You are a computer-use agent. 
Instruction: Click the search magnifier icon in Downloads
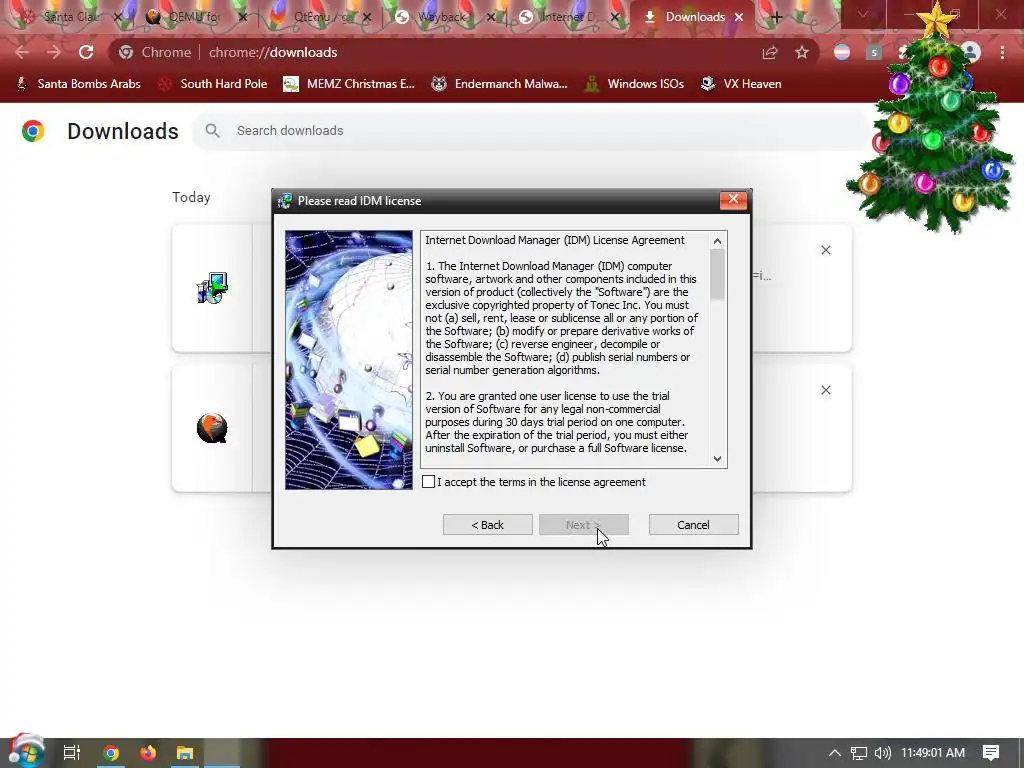pyautogui.click(x=212, y=131)
